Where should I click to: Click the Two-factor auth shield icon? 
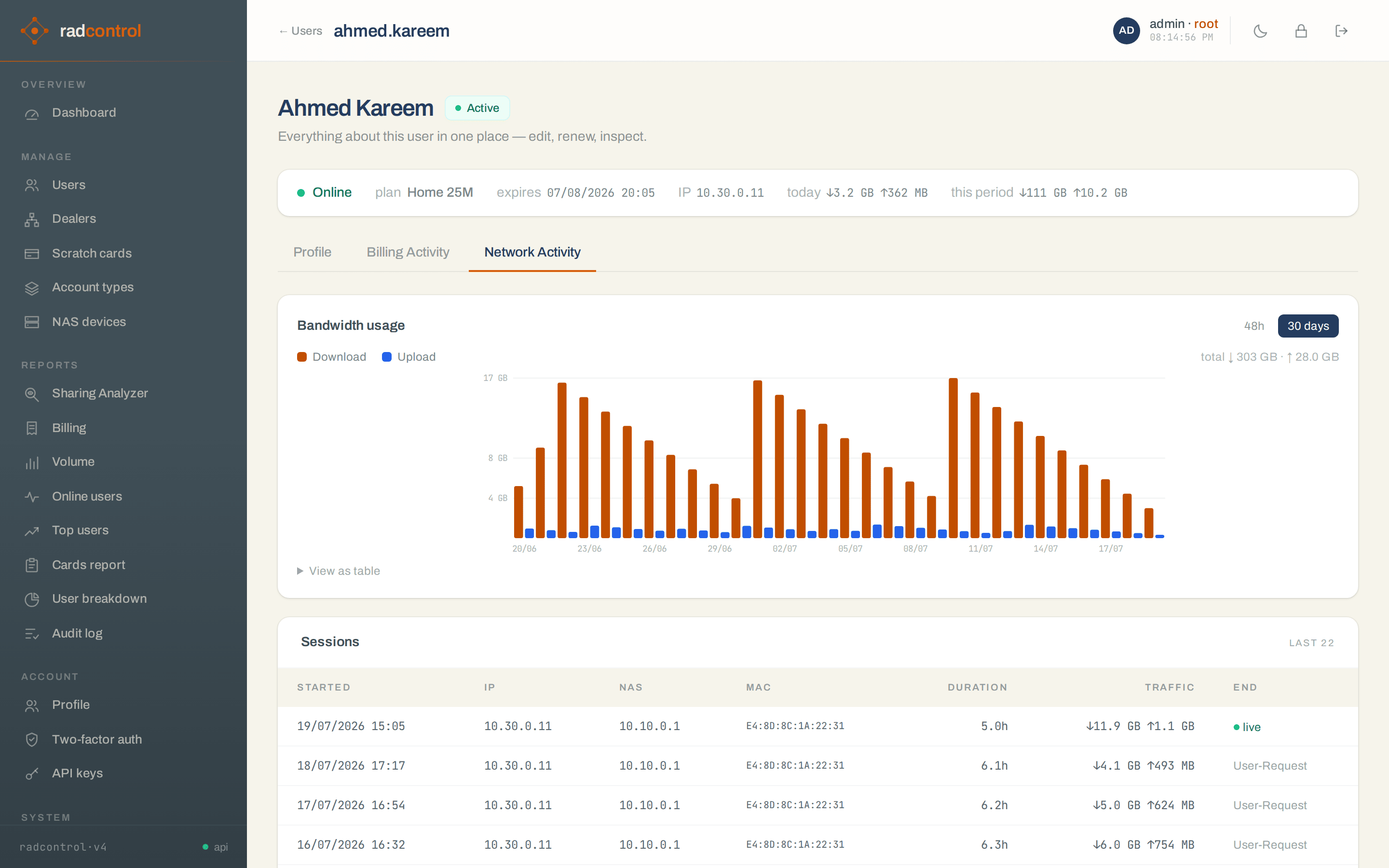[x=32, y=739]
